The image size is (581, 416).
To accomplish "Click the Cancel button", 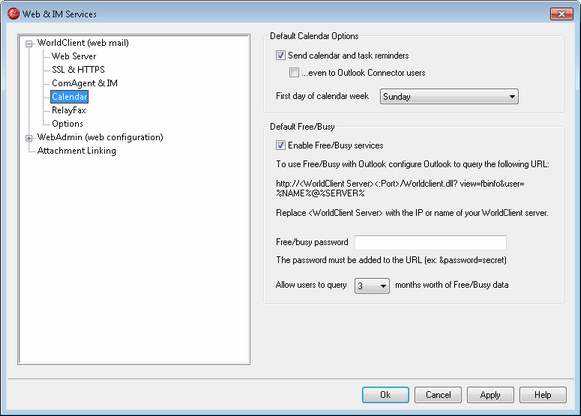I will 438,395.
